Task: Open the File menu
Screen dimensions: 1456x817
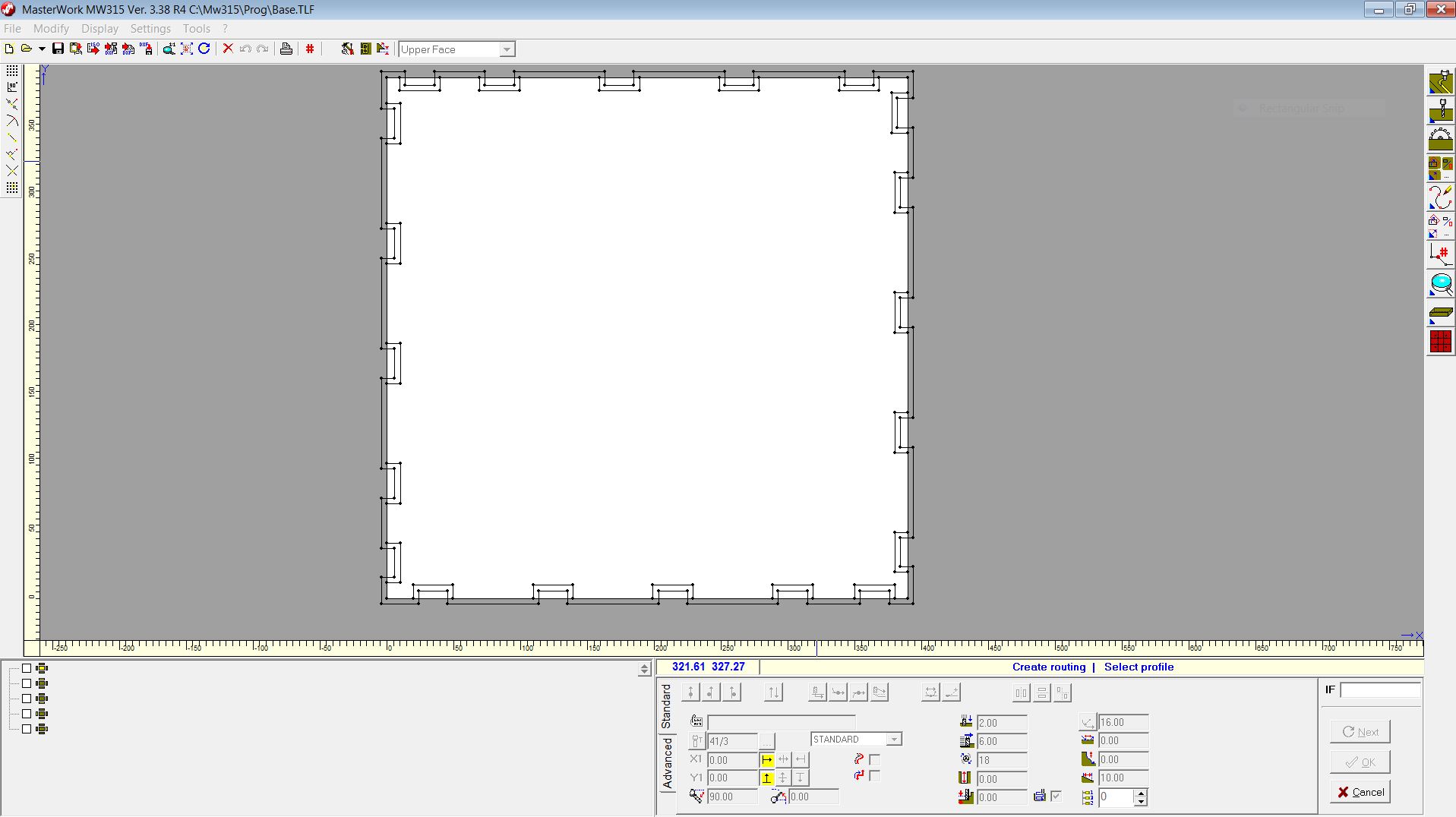Action: [x=12, y=29]
